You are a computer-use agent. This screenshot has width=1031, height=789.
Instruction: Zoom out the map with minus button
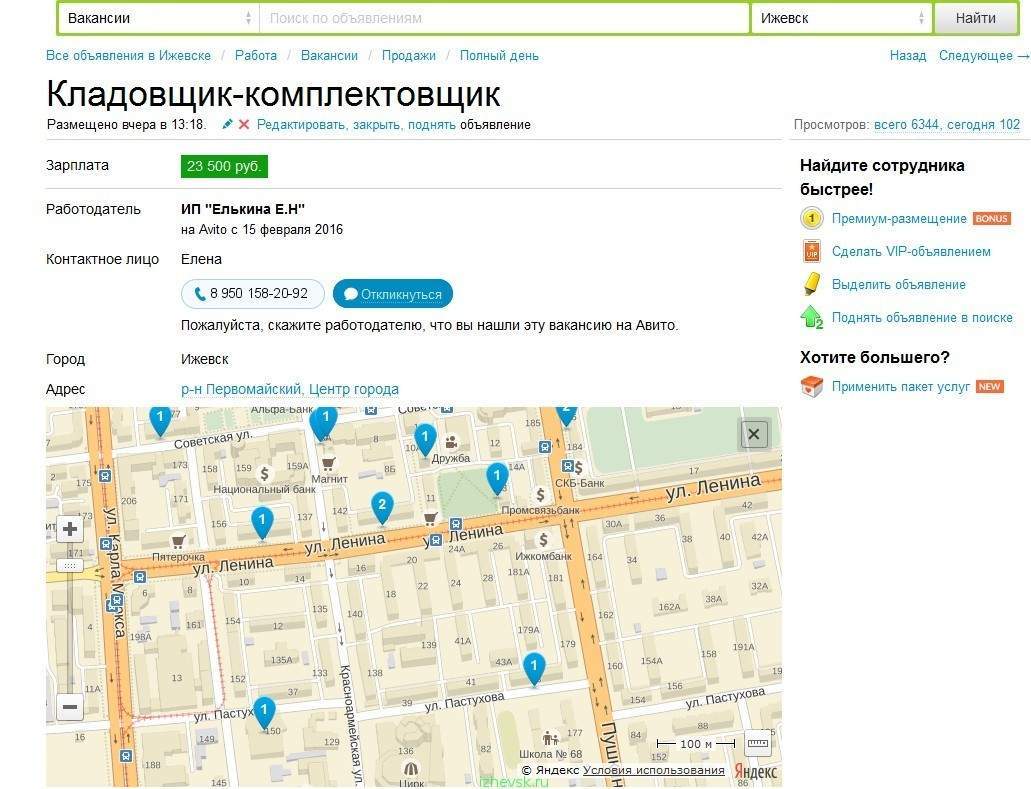pos(70,707)
